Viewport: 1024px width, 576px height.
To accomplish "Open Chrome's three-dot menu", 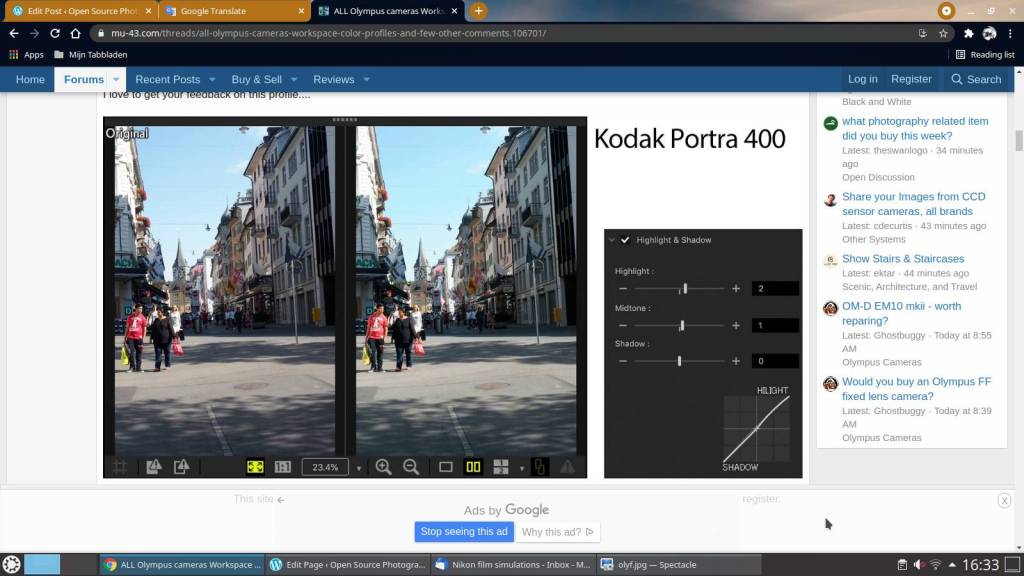I will pos(1010,33).
